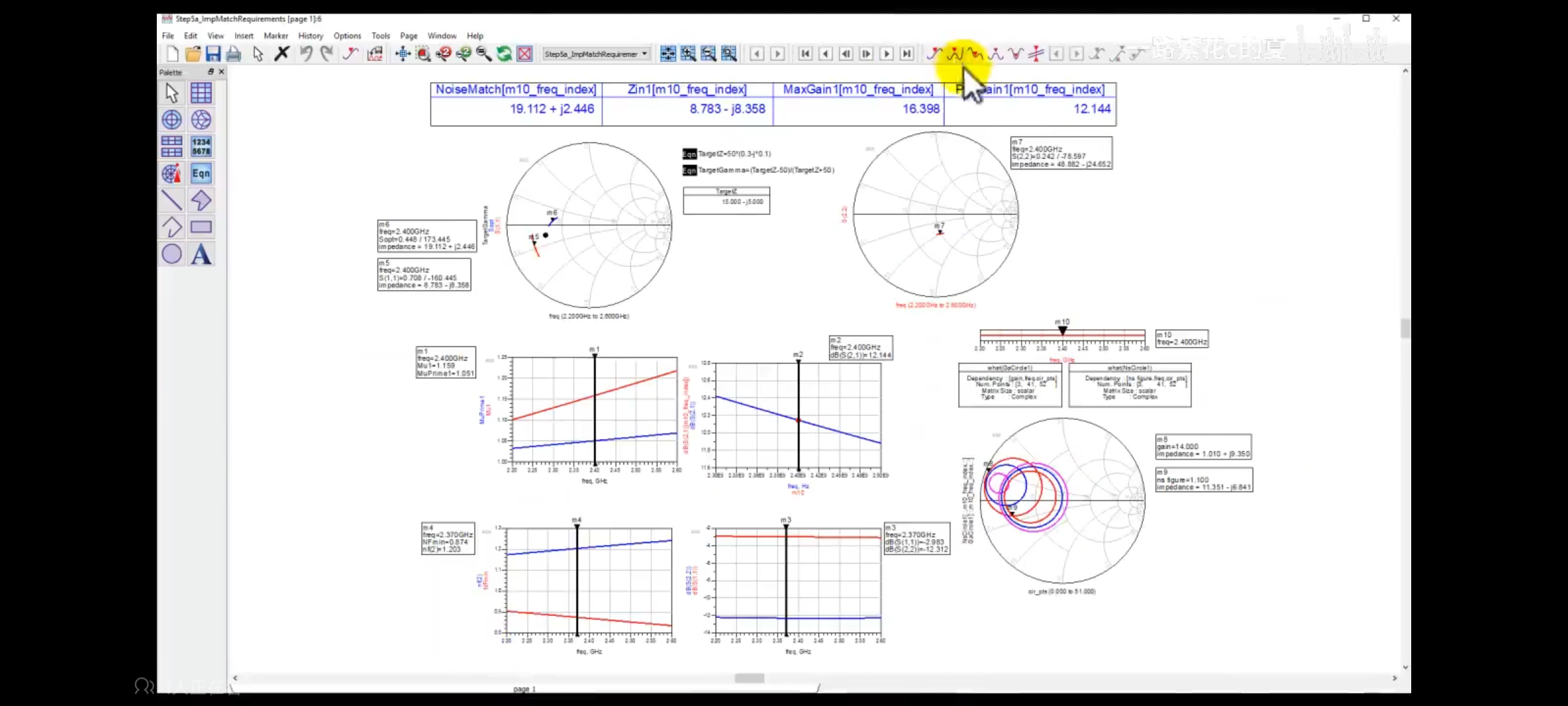Image resolution: width=1568 pixels, height=706 pixels.
Task: Click the green refresh data icon
Action: [504, 54]
